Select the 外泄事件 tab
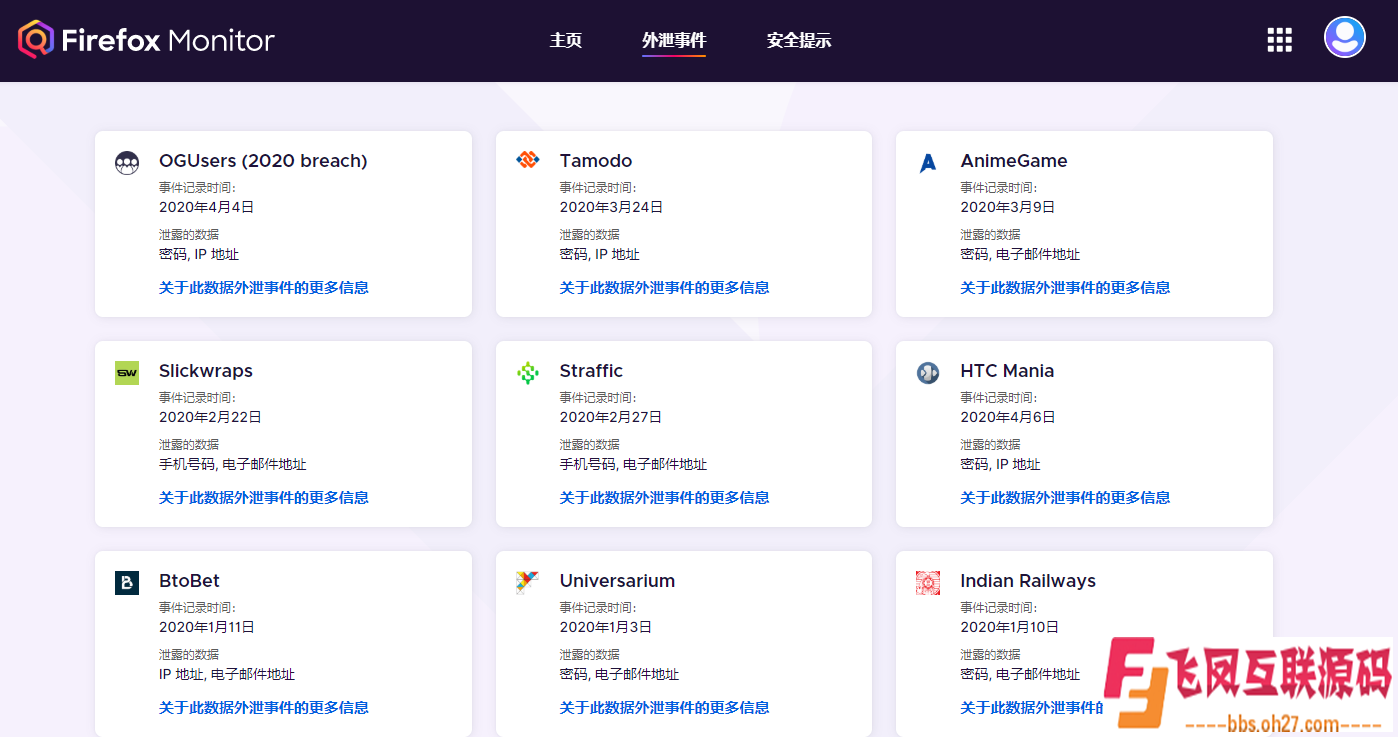 (674, 41)
